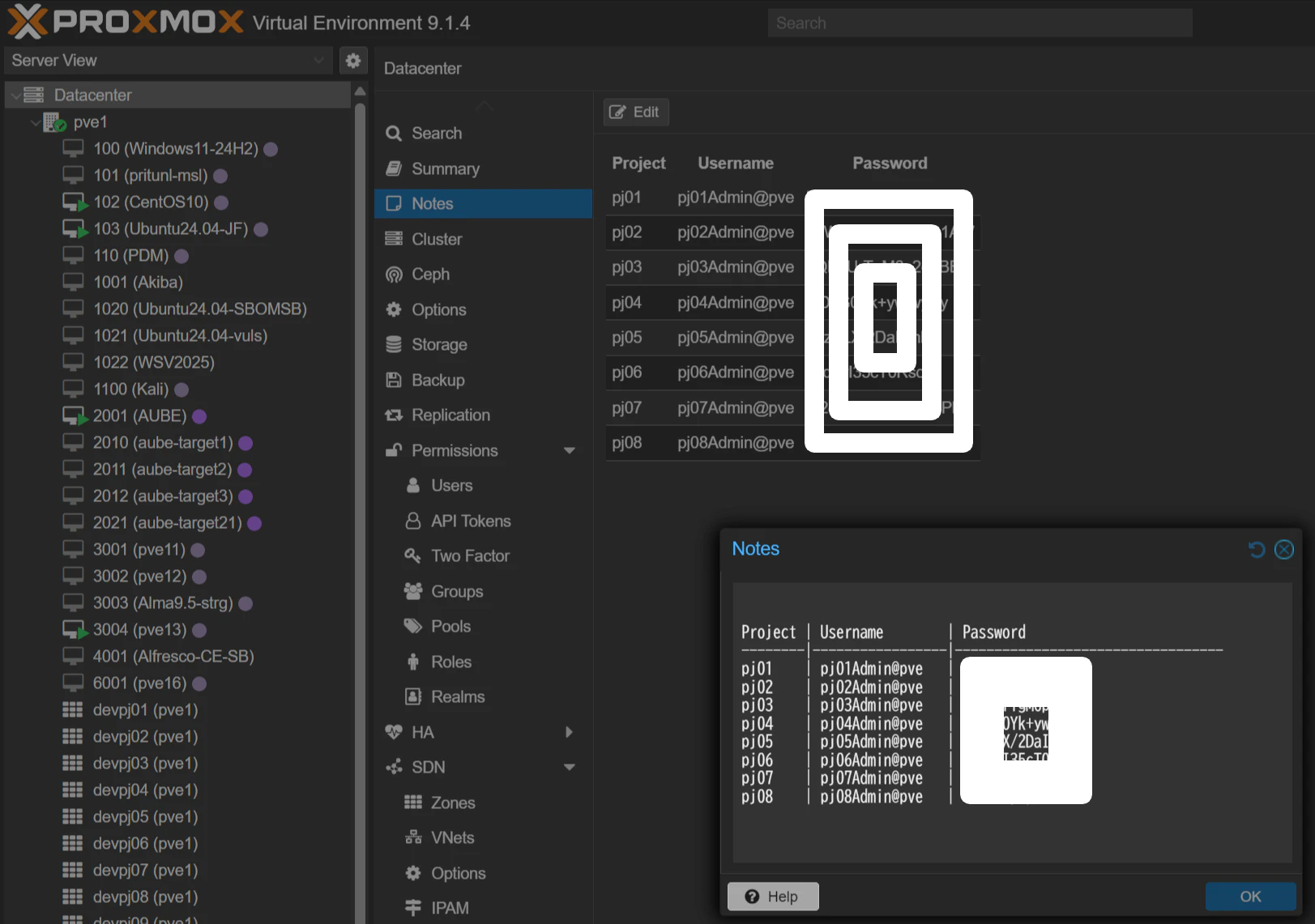Open API Tokens via its icon
1315x924 pixels.
click(x=413, y=521)
